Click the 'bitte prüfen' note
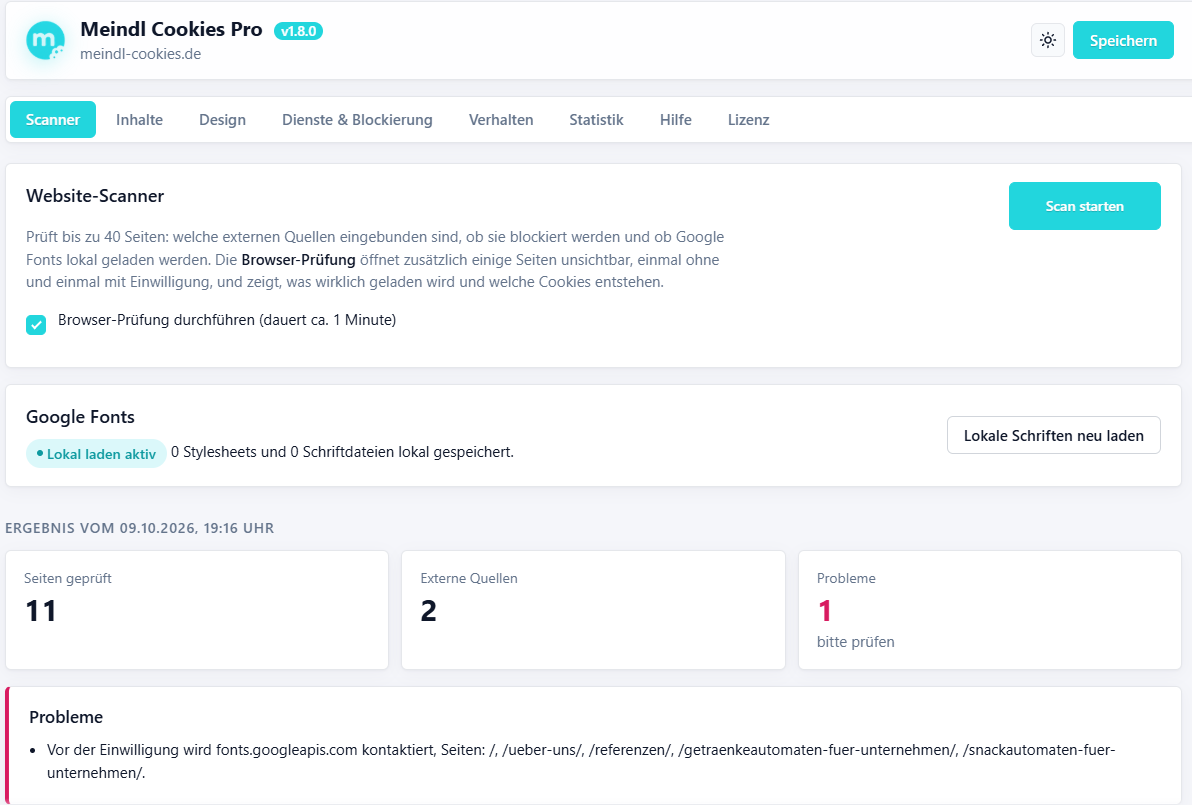This screenshot has width=1192, height=805. coord(855,642)
